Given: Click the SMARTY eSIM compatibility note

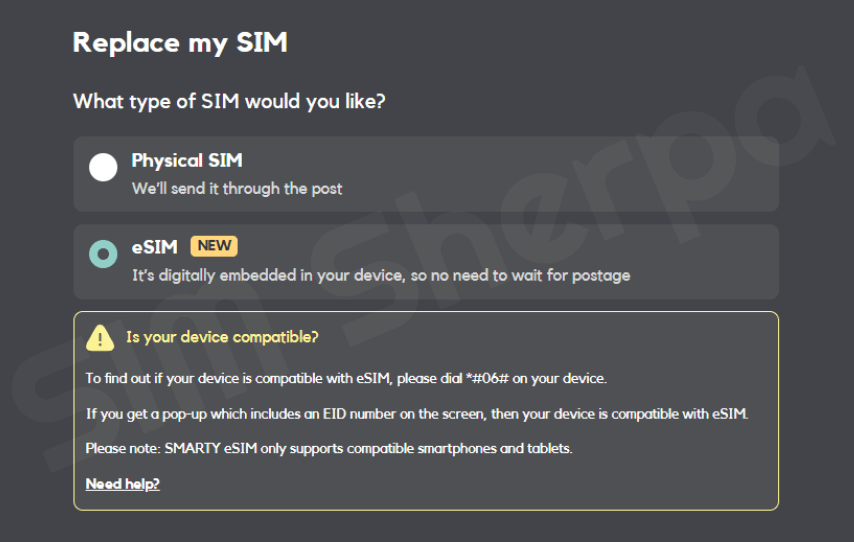Looking at the screenshot, I should 329,449.
